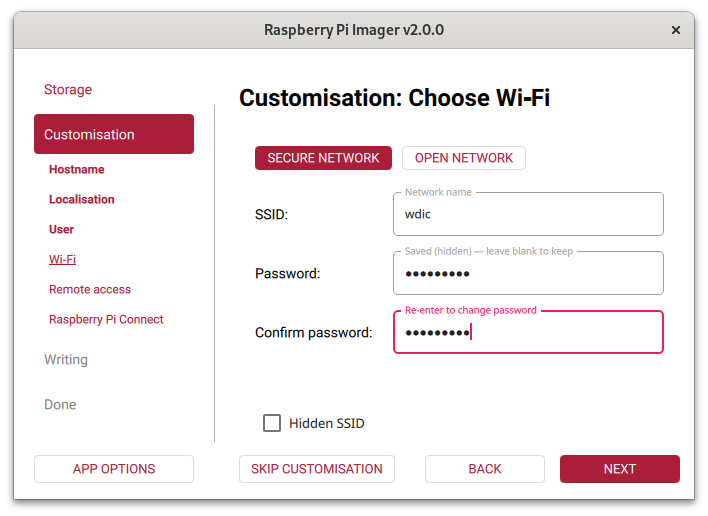Select the Customisation sidebar section
Image resolution: width=708 pixels, height=516 pixels.
(114, 134)
